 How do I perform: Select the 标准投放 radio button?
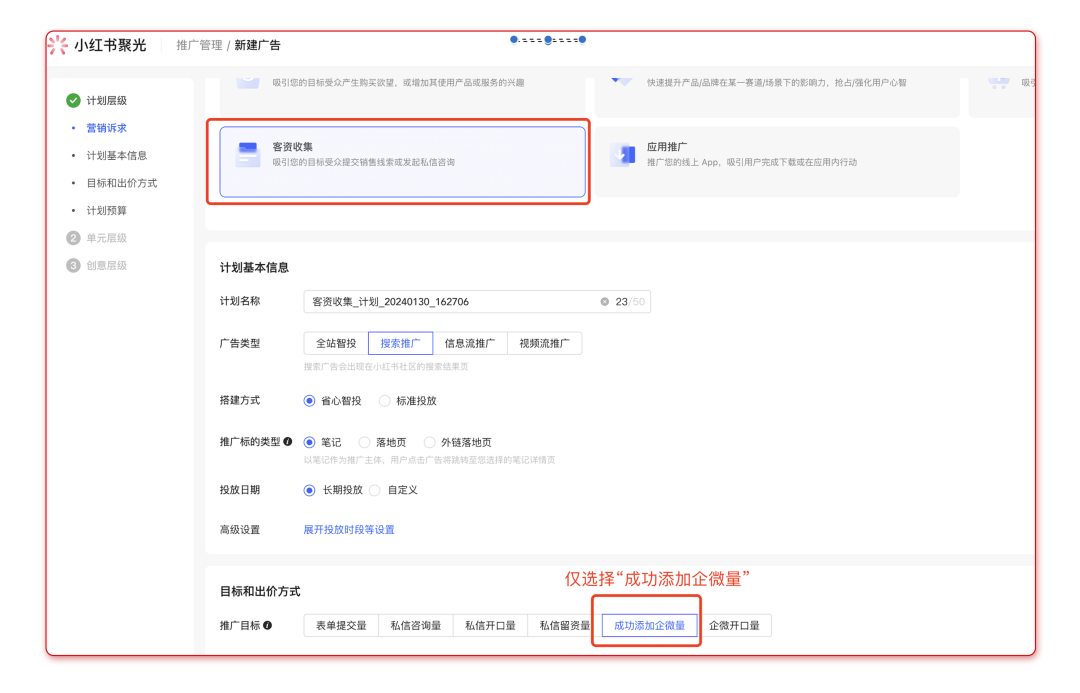coord(385,401)
